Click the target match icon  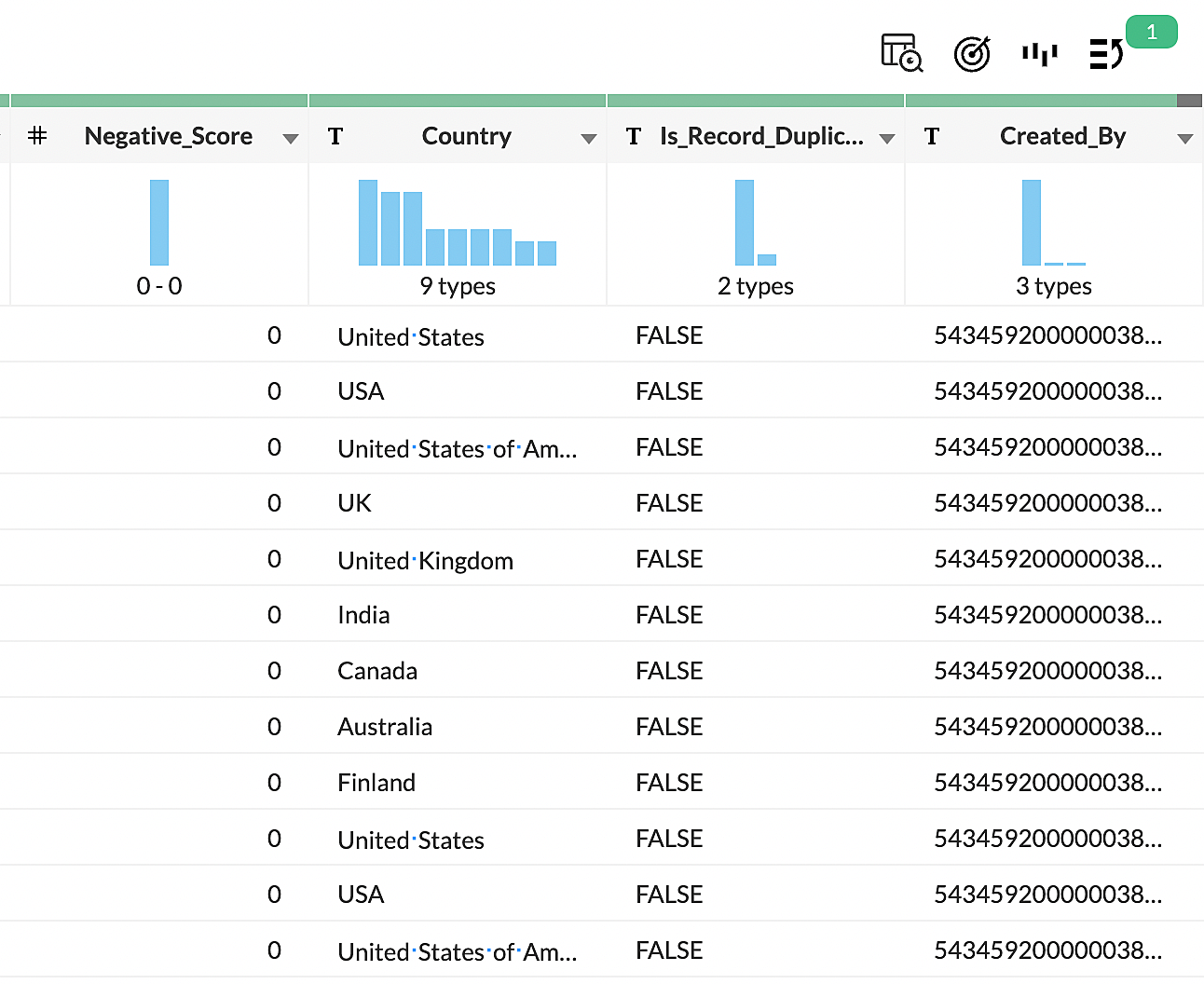[x=972, y=54]
